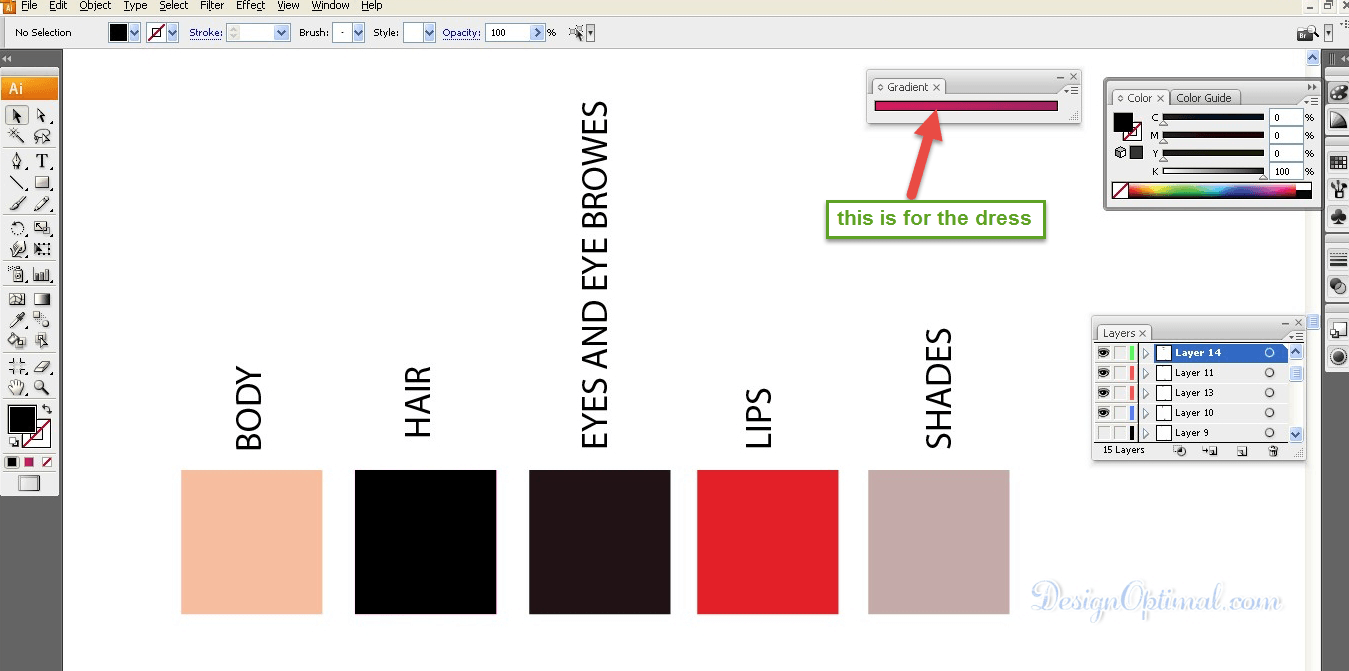Select the Symbol Sprayer tool

(17, 274)
